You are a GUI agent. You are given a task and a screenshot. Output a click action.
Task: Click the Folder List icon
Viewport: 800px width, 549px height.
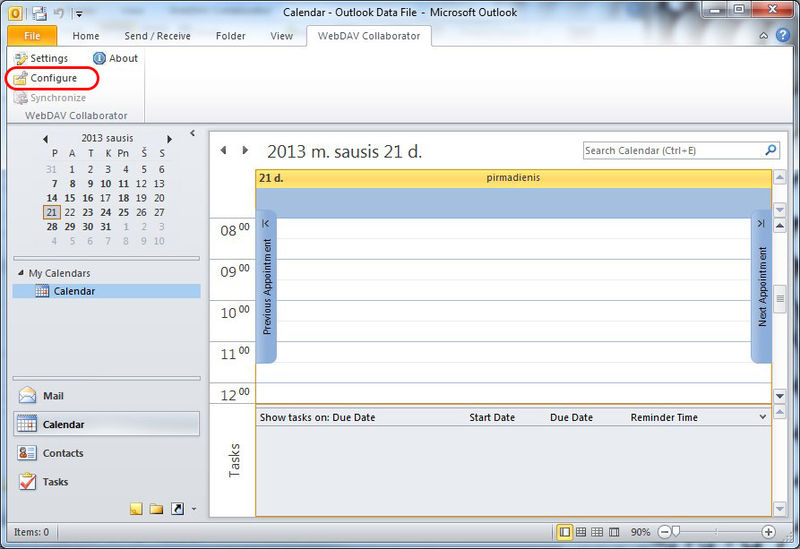click(x=157, y=509)
